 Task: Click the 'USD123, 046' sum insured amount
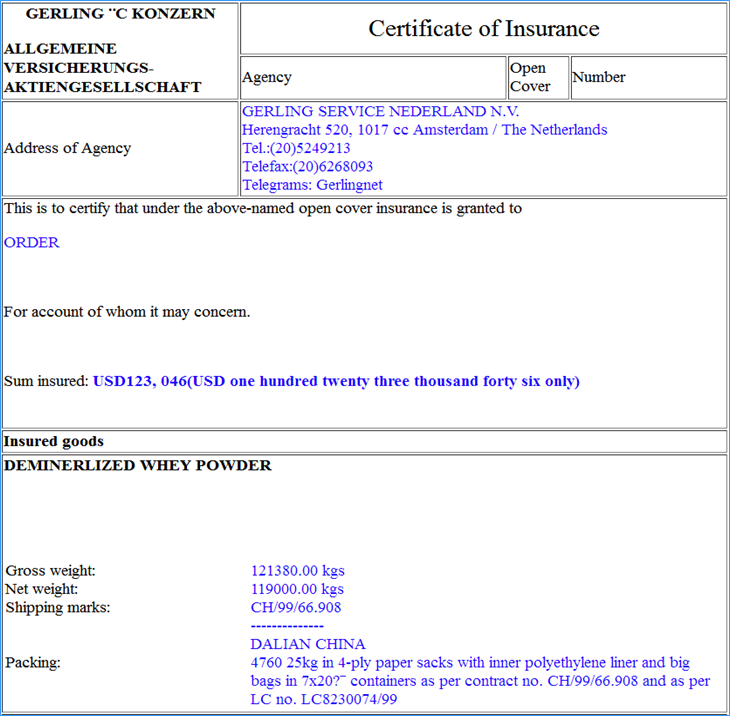point(140,381)
